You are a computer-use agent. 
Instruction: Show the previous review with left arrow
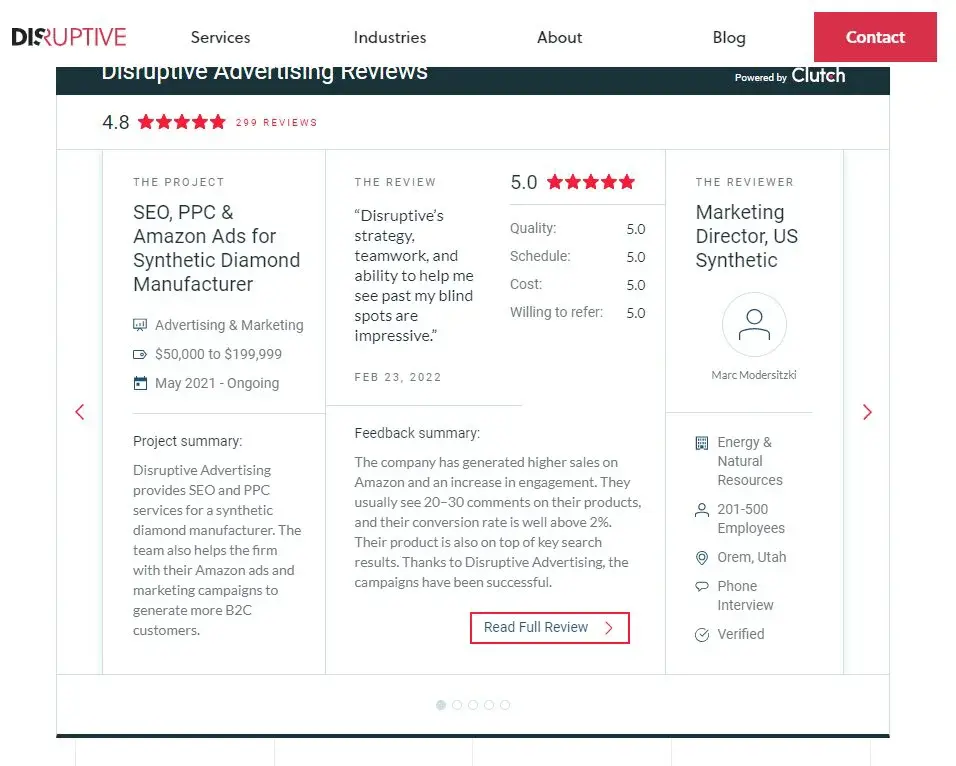(x=80, y=412)
